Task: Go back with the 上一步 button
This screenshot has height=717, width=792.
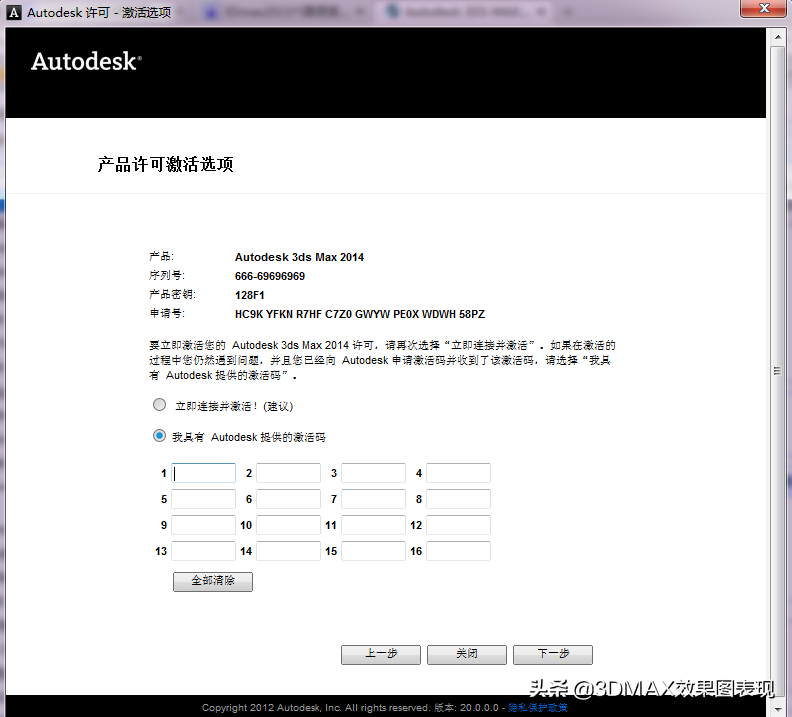Action: tap(381, 654)
